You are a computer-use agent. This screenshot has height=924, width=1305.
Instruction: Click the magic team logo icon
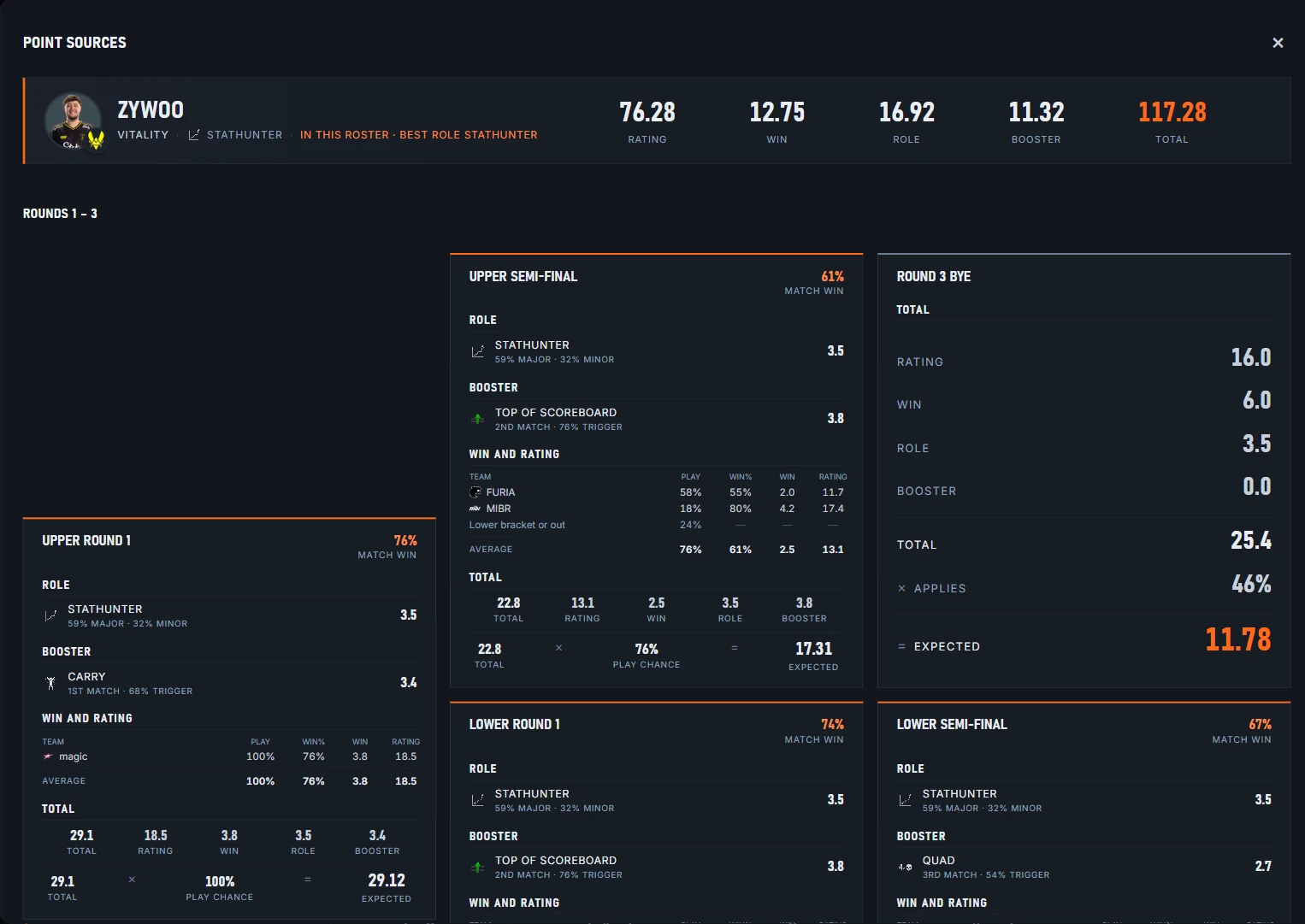tap(48, 756)
